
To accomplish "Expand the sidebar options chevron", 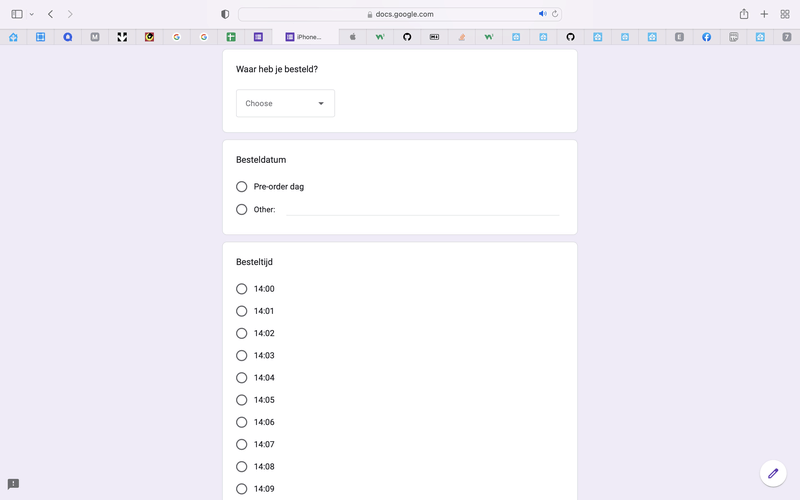I will tap(31, 14).
